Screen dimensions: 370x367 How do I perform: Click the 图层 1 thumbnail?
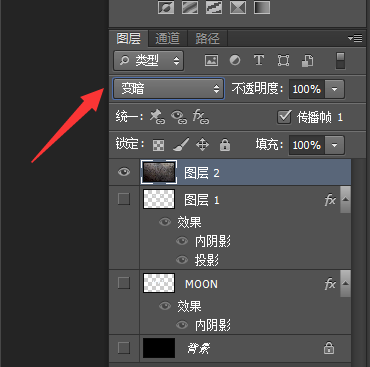159,199
